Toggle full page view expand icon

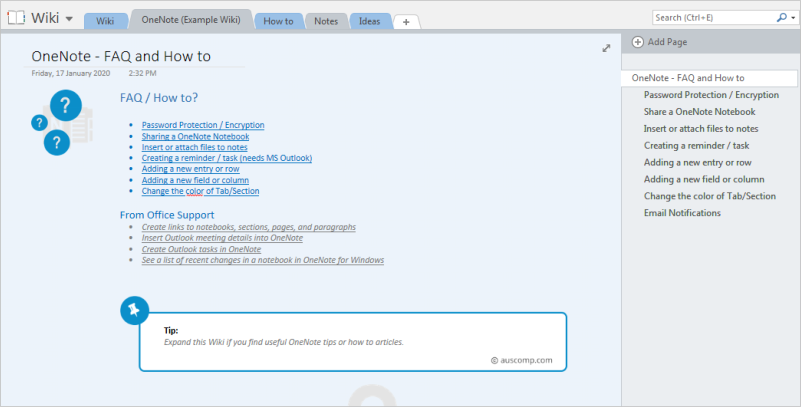tap(606, 48)
